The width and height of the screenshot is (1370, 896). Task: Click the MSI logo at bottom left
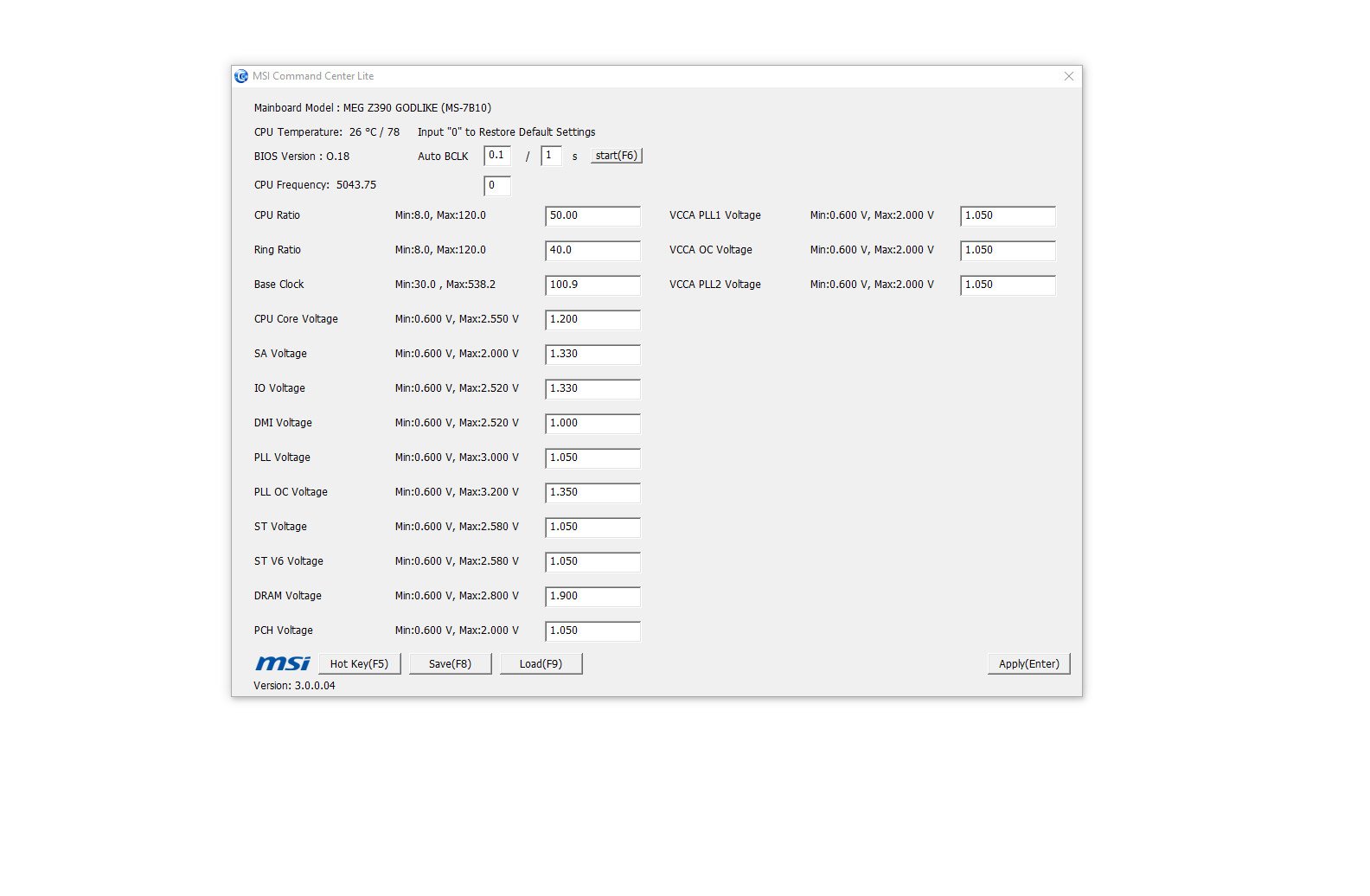click(x=283, y=663)
